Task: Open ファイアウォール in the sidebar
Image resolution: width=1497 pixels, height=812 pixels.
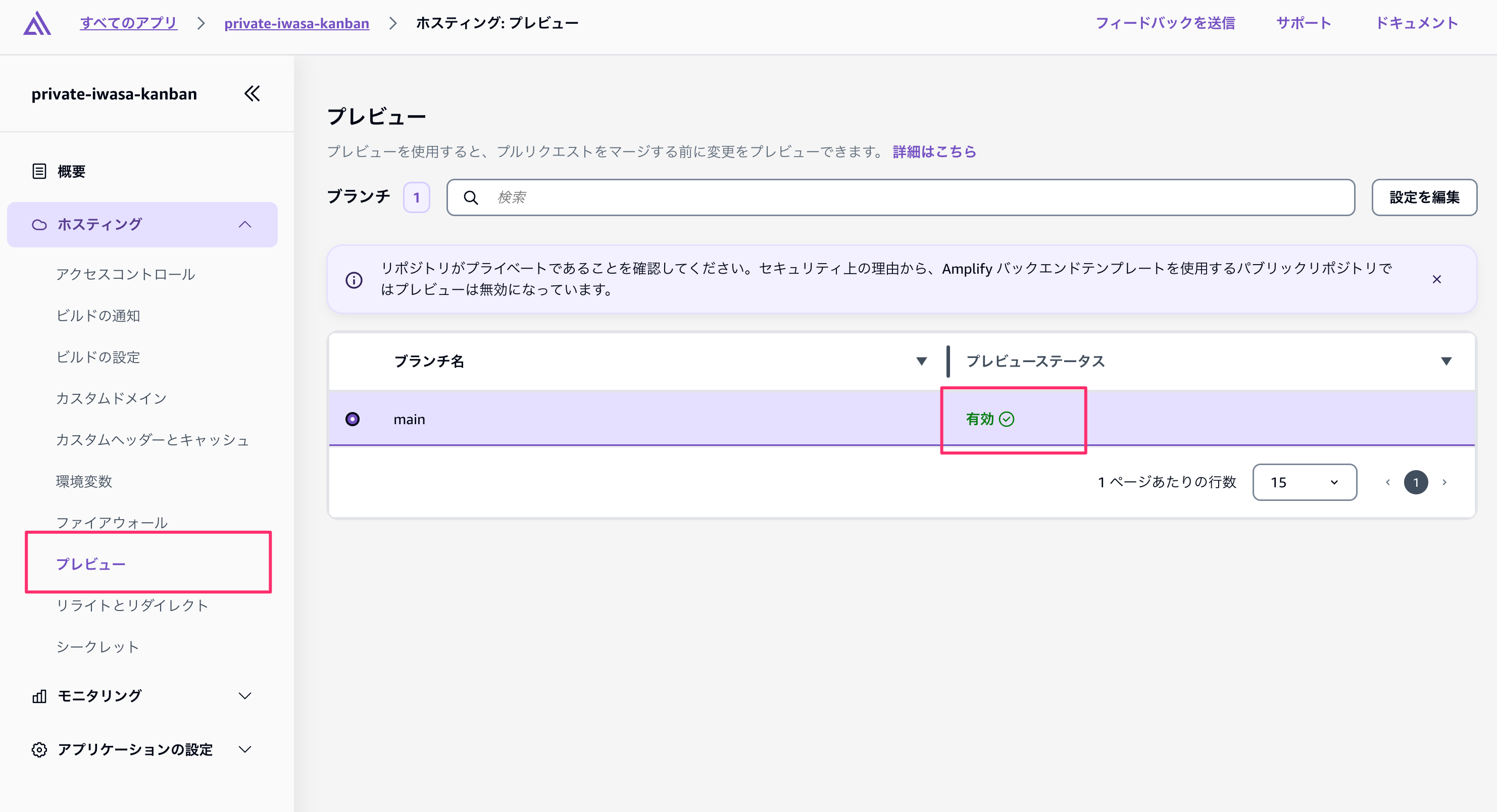Action: (x=112, y=522)
